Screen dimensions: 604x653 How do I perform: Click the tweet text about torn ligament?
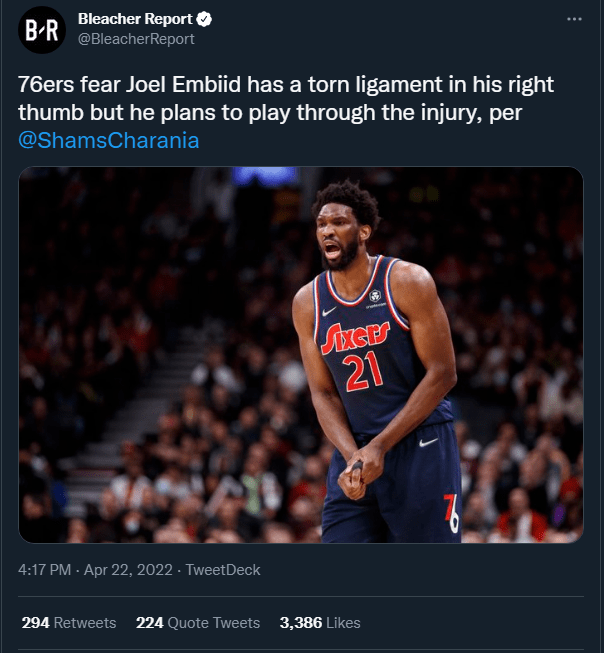(x=285, y=99)
